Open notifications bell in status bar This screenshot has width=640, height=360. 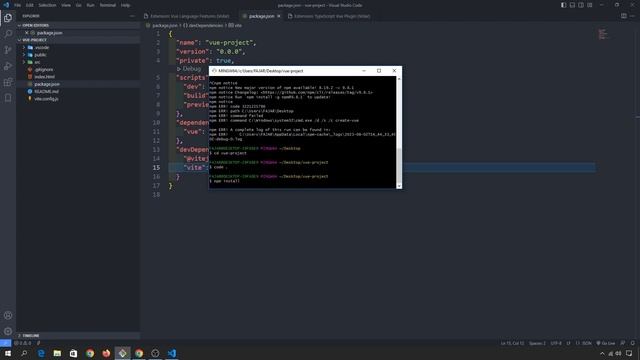pos(633,343)
